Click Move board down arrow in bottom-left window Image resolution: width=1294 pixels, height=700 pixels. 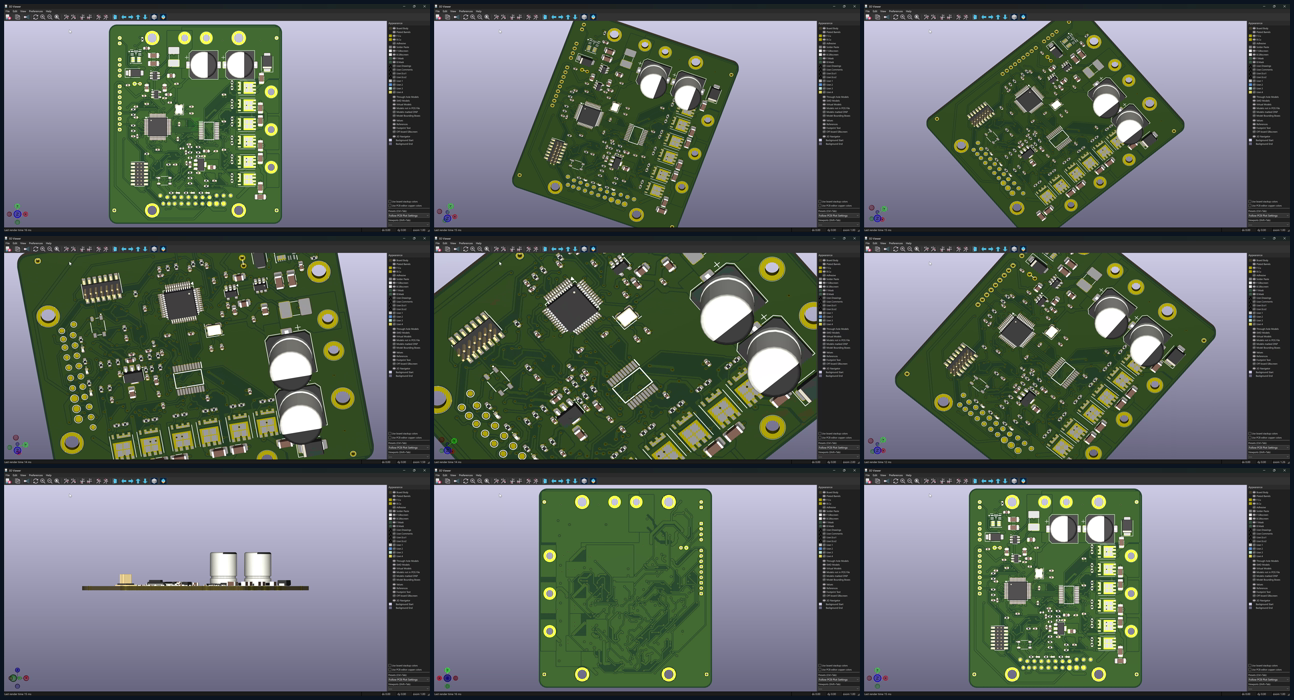[145, 481]
